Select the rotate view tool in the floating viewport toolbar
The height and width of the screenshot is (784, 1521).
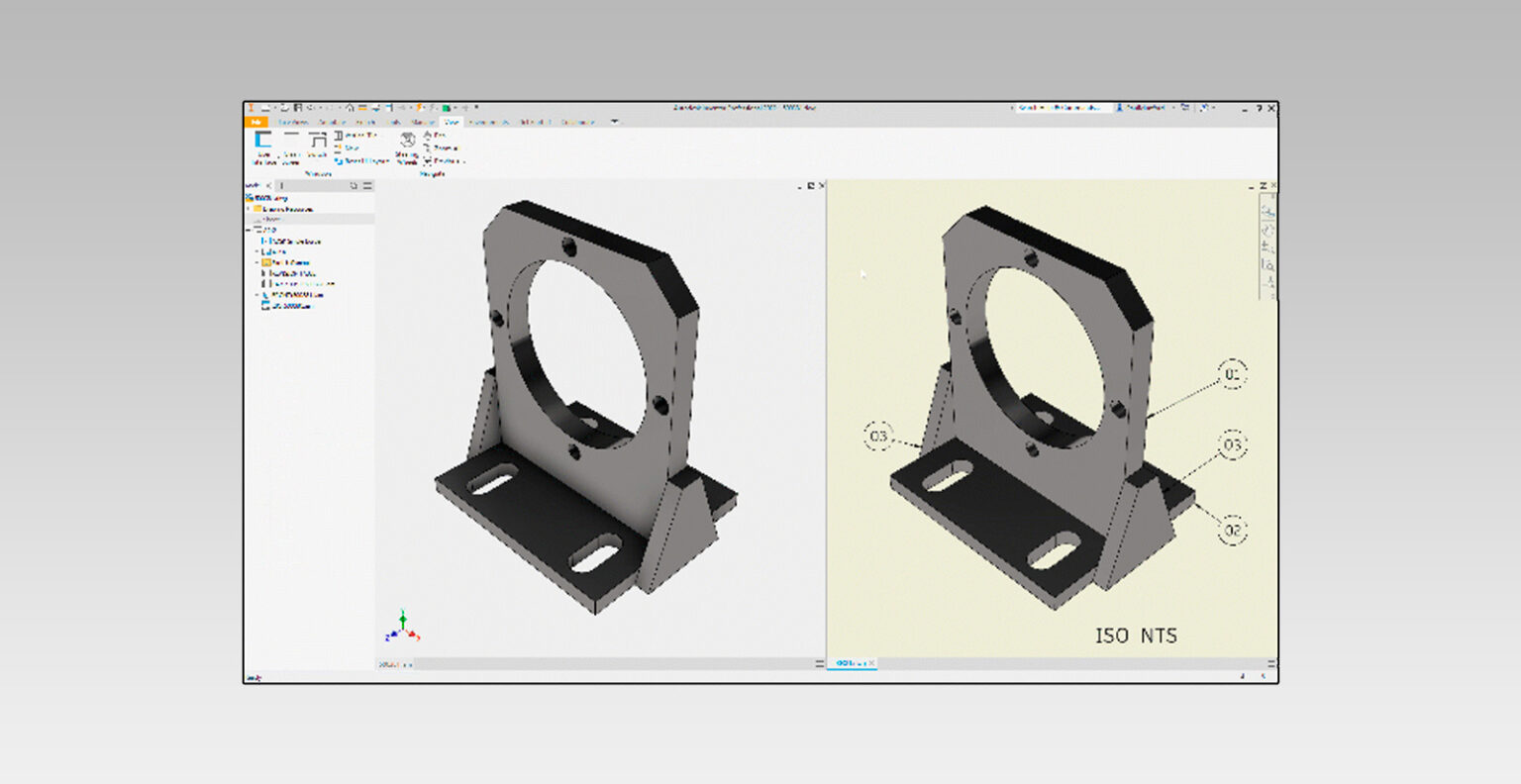pos(1267,230)
